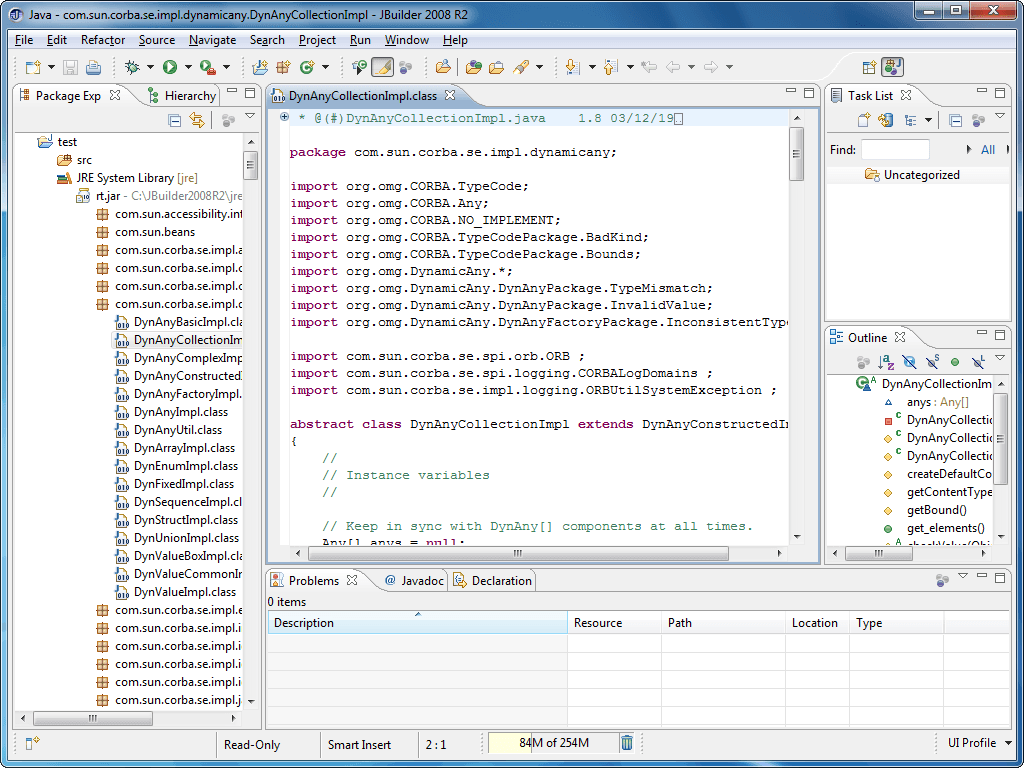This screenshot has width=1024, height=768.
Task: Click Package Explorer horizontal scrollbar thumb
Action: pyautogui.click(x=93, y=718)
